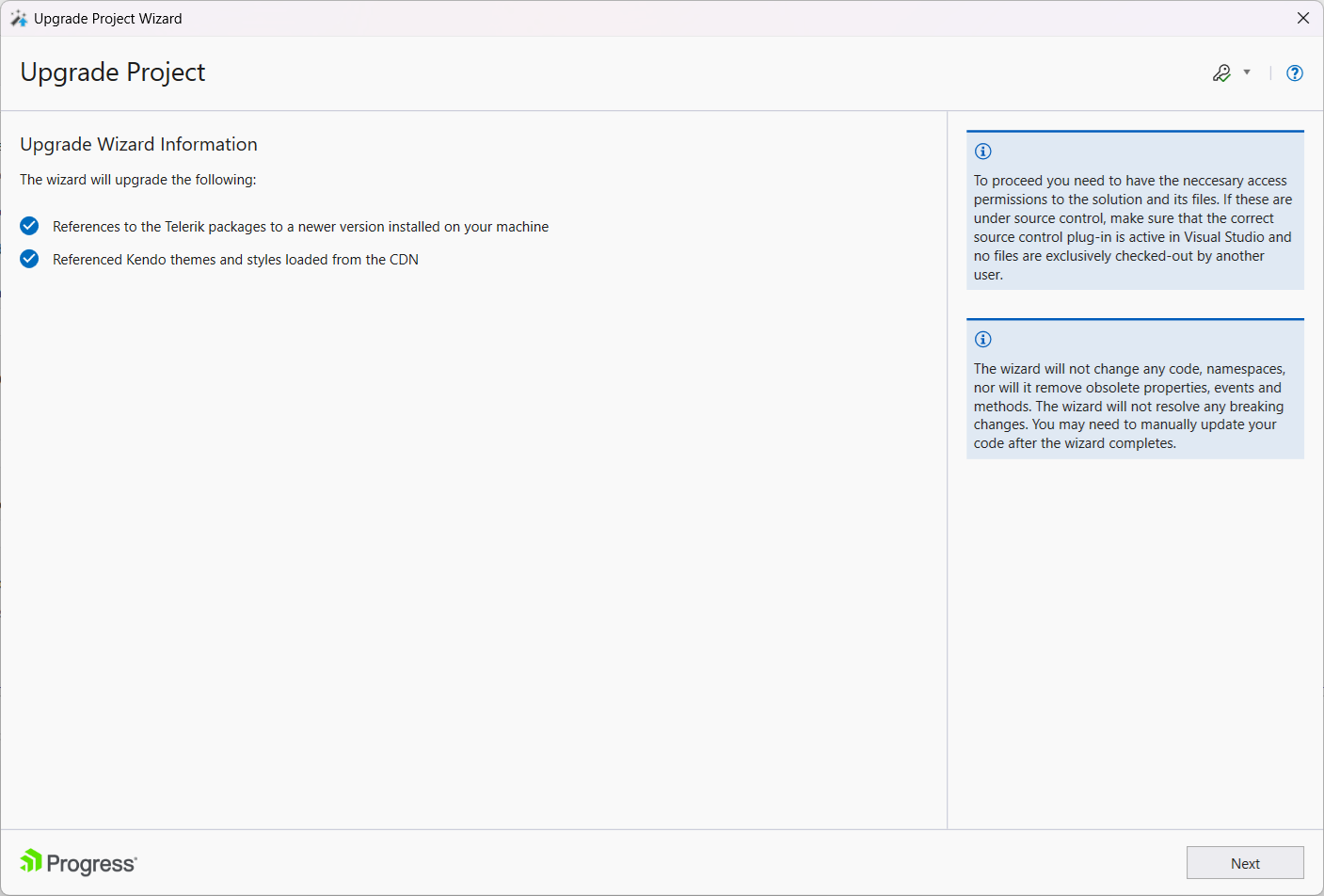Viewport: 1324px width, 896px height.
Task: Click "References to the Telerik packages" text line
Action: [x=300, y=227]
